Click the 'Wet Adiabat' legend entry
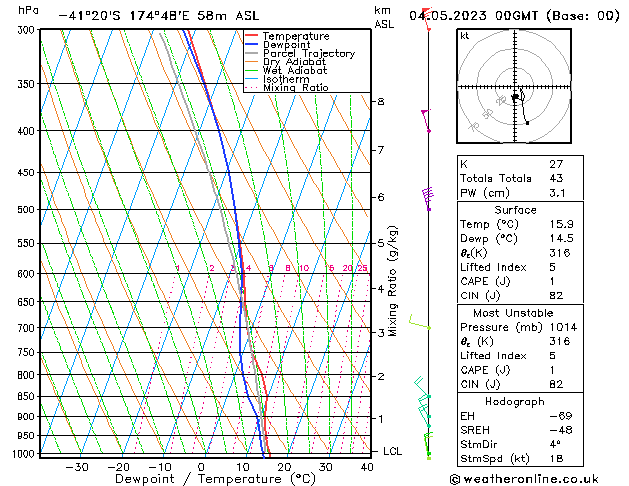Image resolution: width=629 pixels, height=486 pixels. click(x=286, y=70)
